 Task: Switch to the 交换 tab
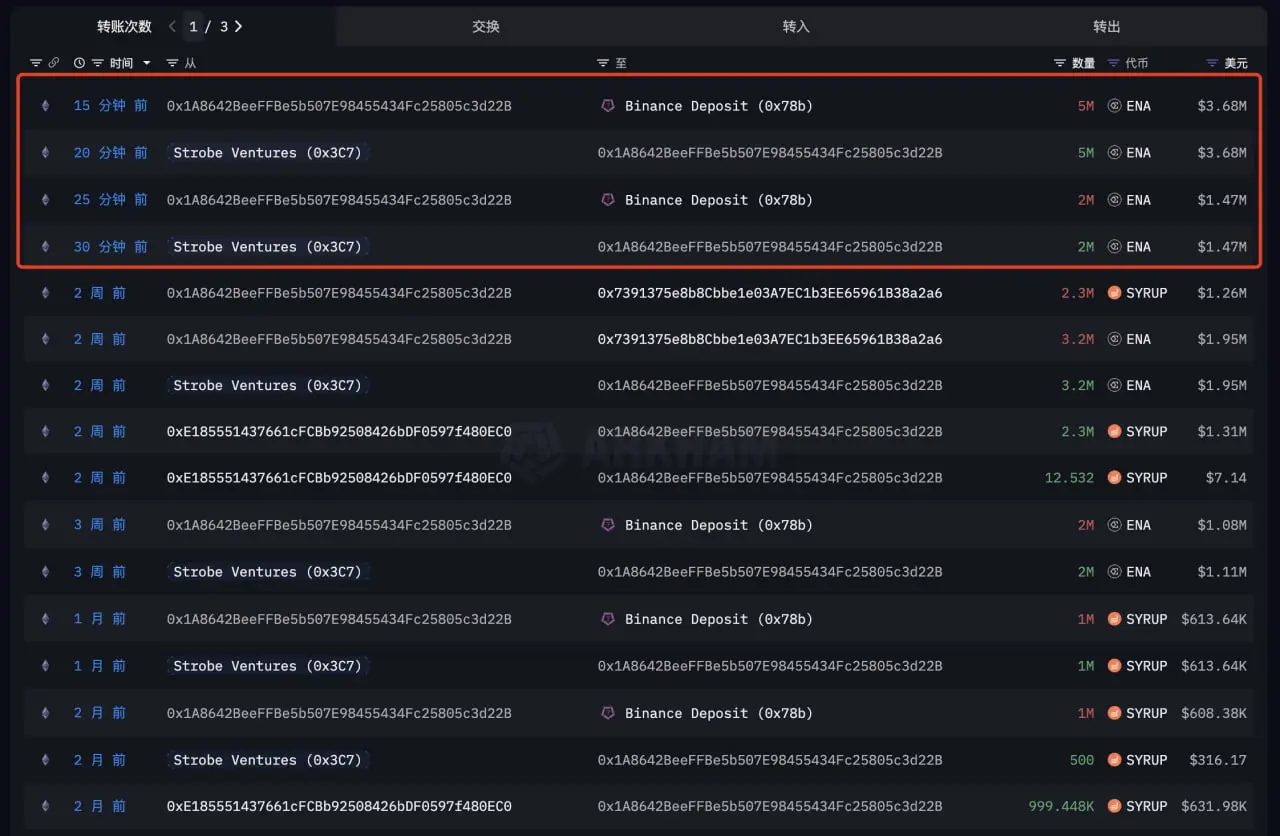click(x=486, y=27)
